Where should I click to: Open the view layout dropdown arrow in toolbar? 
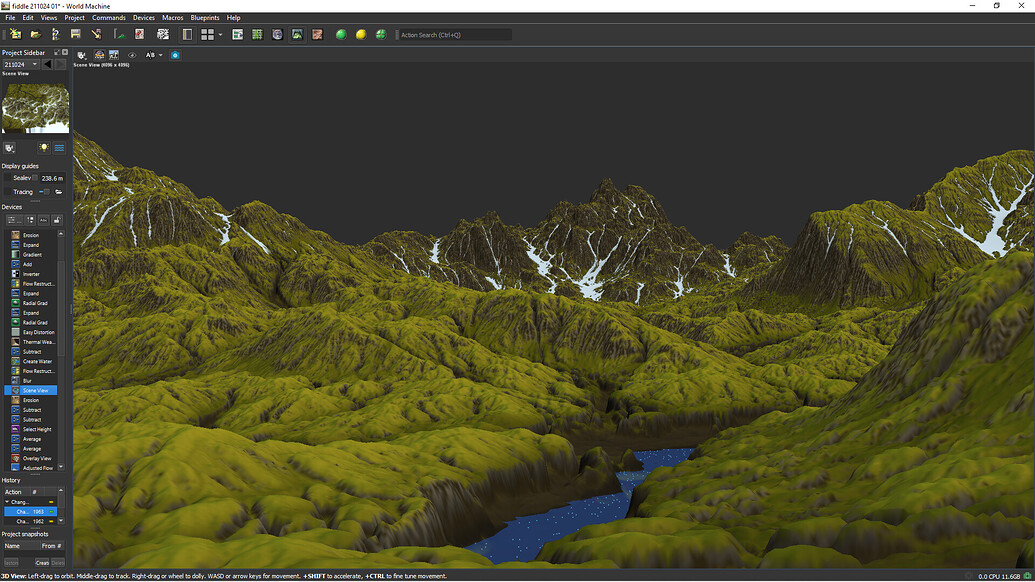coord(219,33)
